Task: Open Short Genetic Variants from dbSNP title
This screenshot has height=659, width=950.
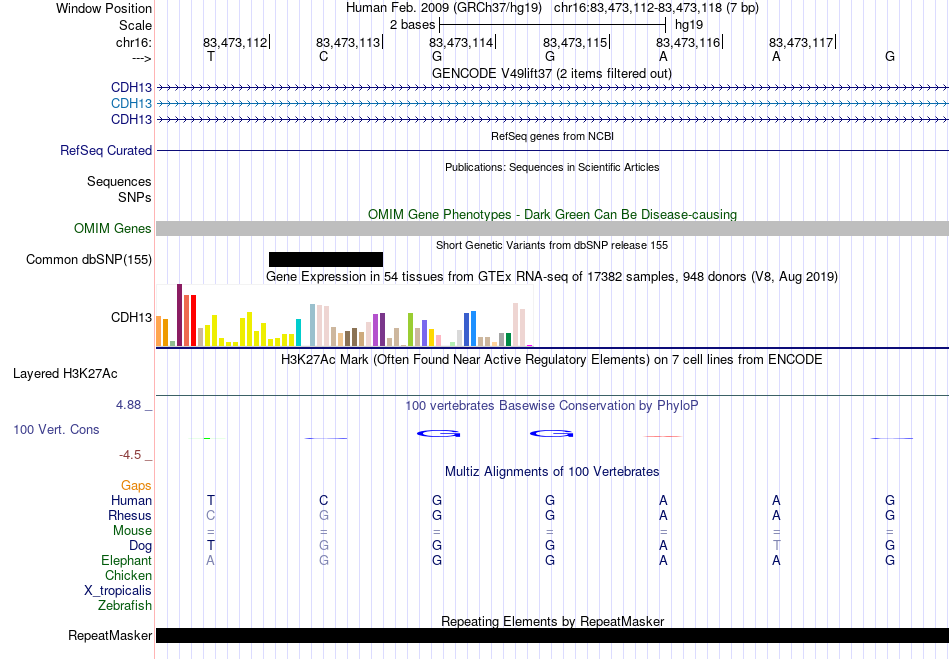Action: click(552, 245)
